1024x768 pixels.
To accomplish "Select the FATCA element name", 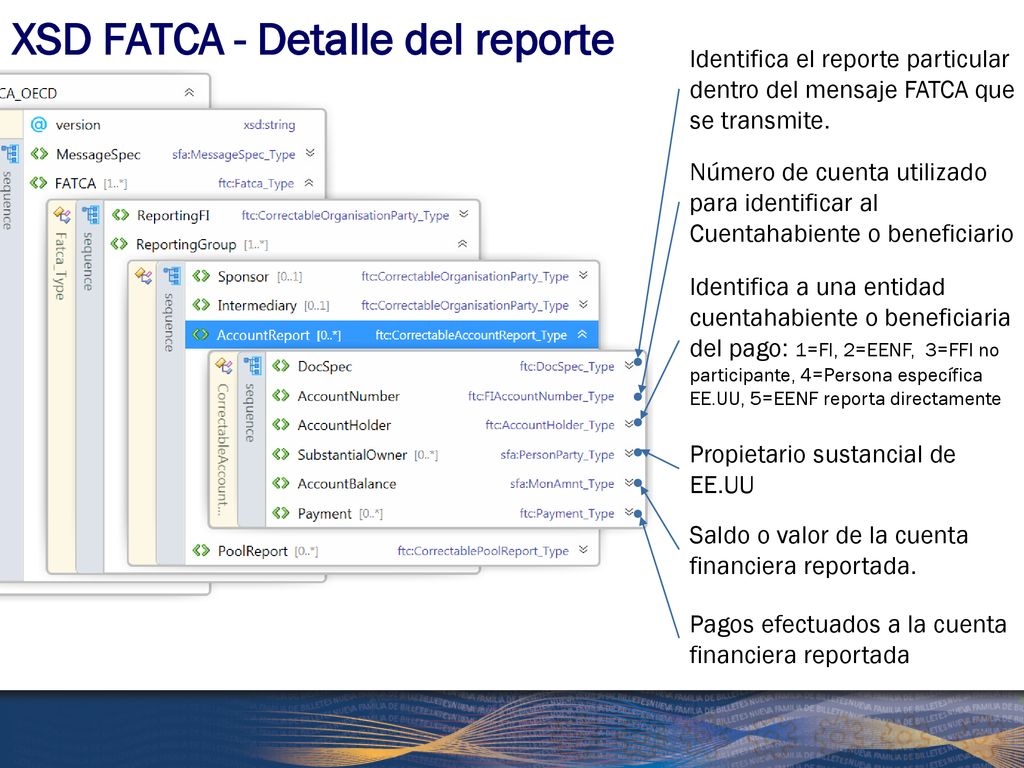I will click(x=75, y=184).
